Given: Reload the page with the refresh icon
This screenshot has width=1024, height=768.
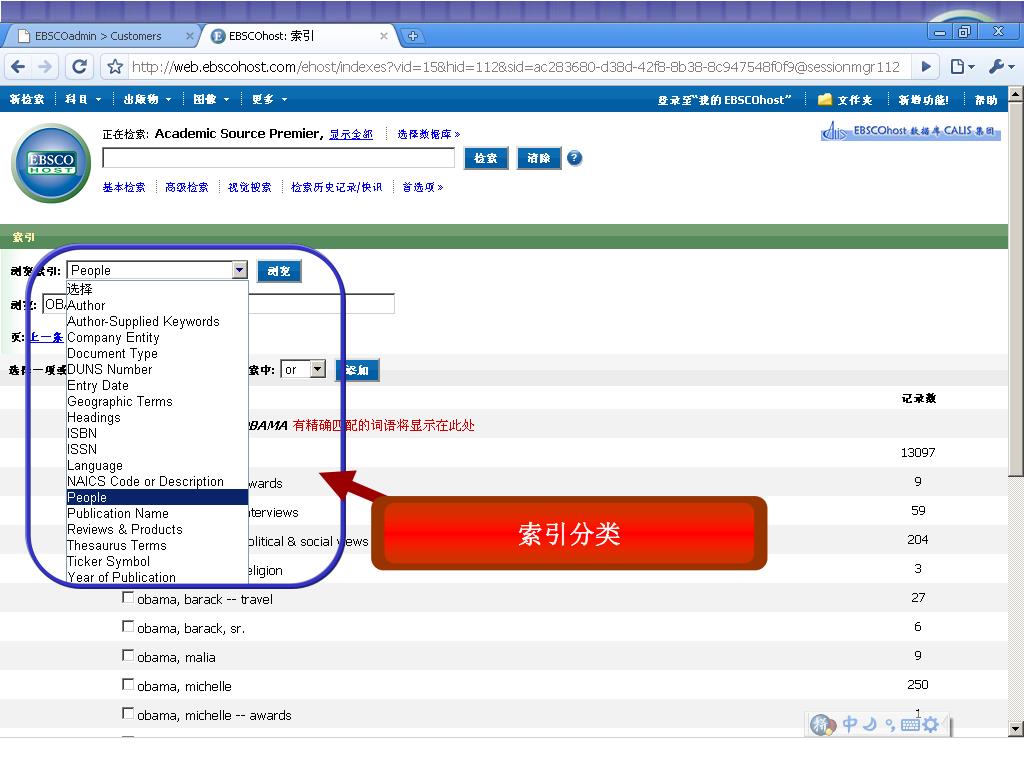Looking at the screenshot, I should coord(80,67).
